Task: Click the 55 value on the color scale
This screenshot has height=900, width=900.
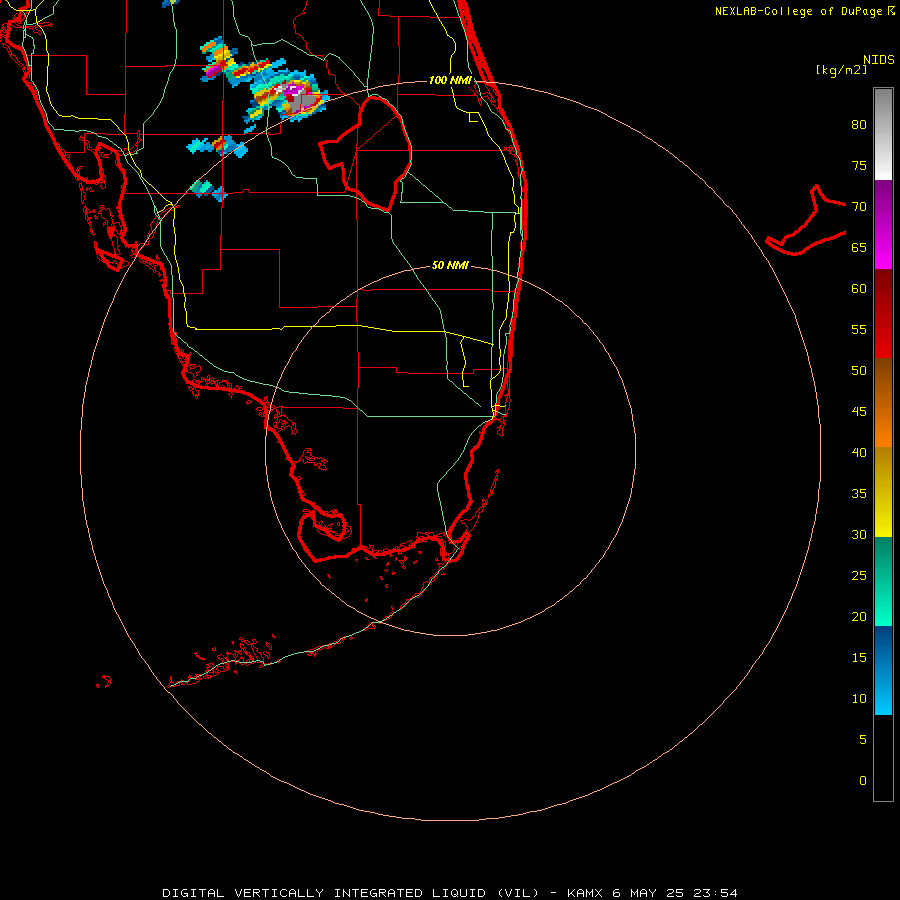Action: [x=859, y=330]
